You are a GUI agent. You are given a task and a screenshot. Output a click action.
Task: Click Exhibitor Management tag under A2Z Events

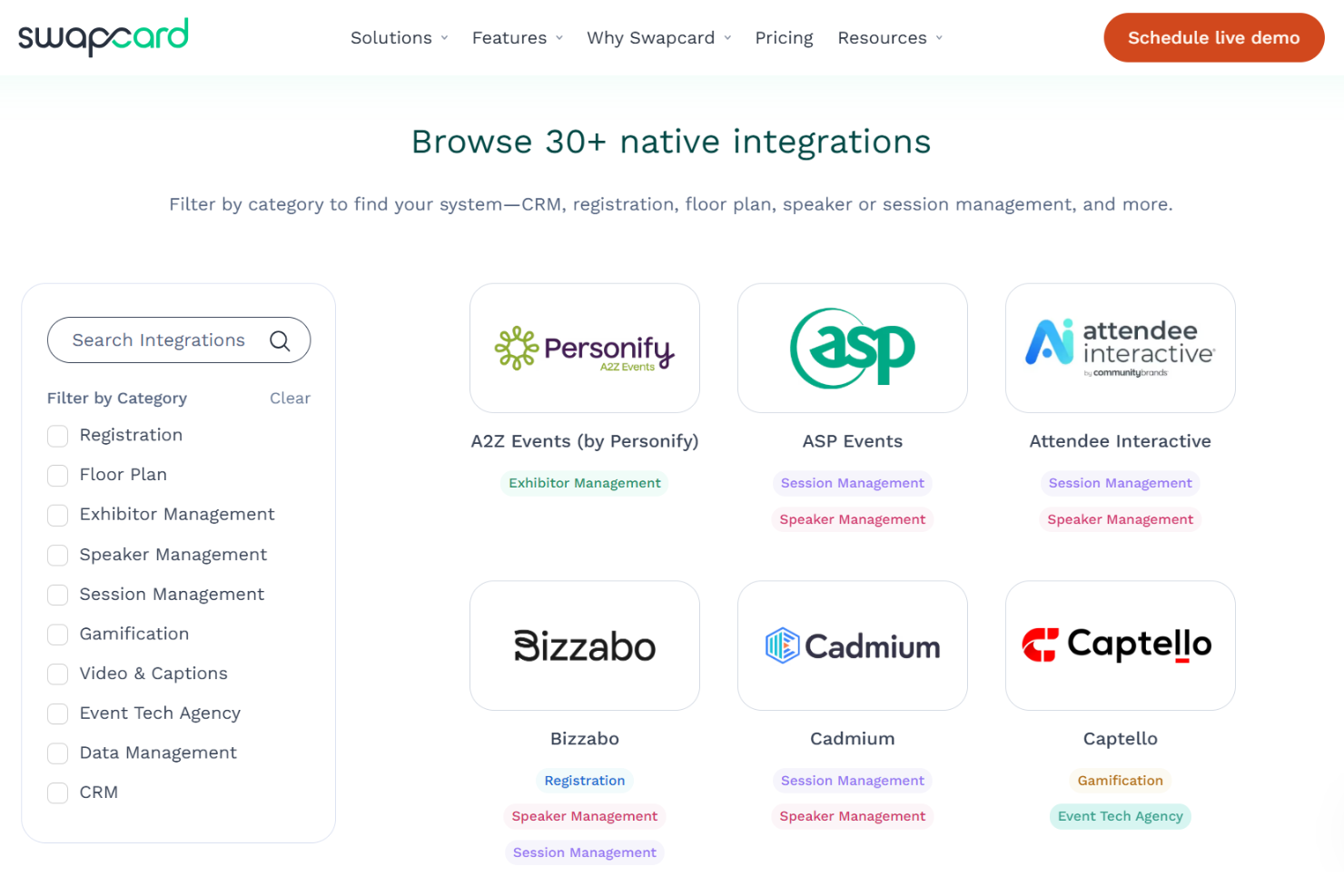point(585,483)
